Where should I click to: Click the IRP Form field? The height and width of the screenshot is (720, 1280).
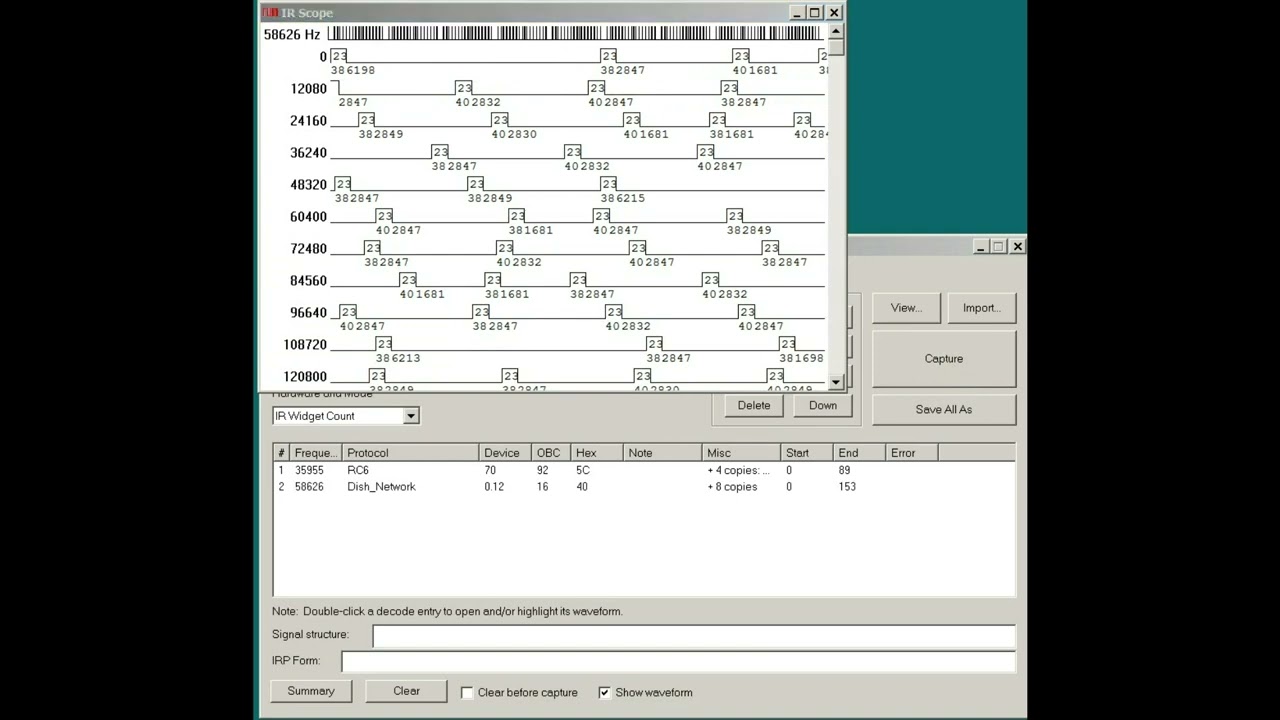(x=678, y=660)
